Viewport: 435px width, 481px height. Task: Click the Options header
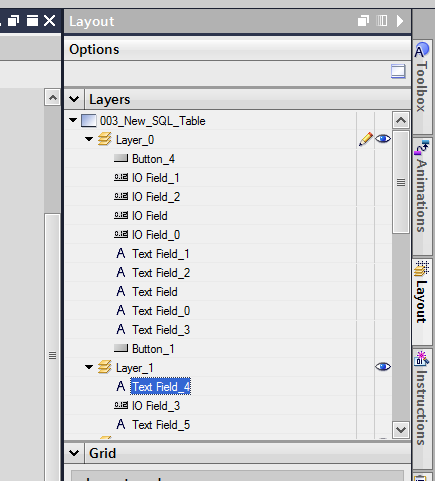coord(237,49)
